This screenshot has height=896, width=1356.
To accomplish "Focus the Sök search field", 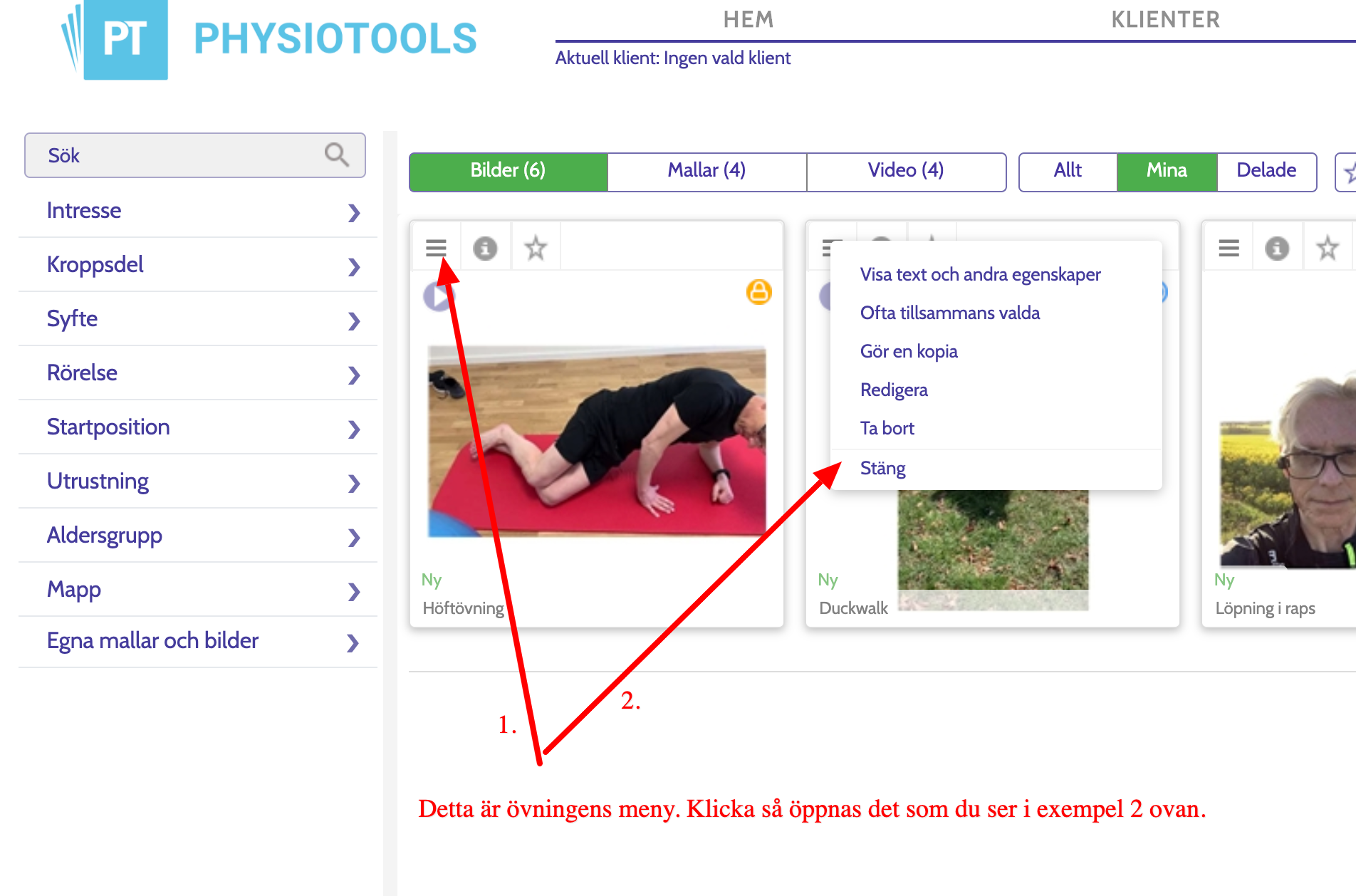I will [x=195, y=155].
